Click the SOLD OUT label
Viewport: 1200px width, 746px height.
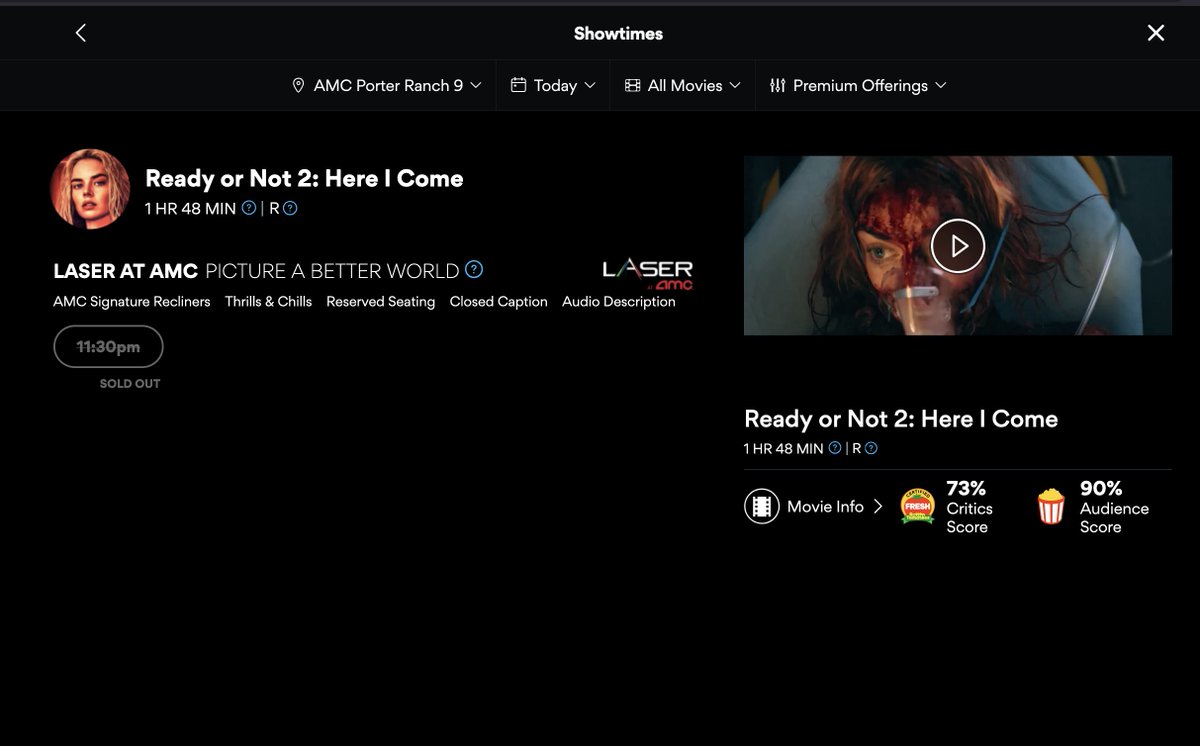click(x=130, y=384)
